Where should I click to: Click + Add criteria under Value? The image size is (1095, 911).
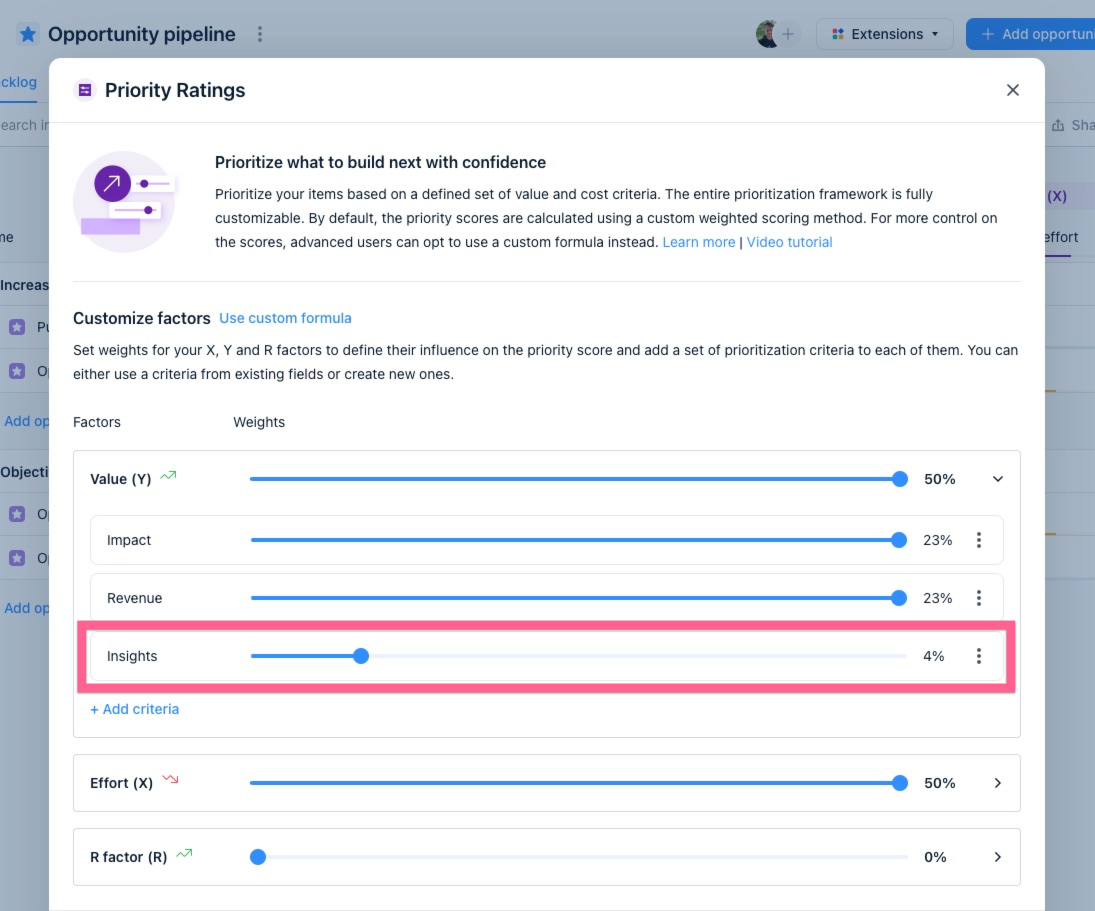(x=135, y=709)
